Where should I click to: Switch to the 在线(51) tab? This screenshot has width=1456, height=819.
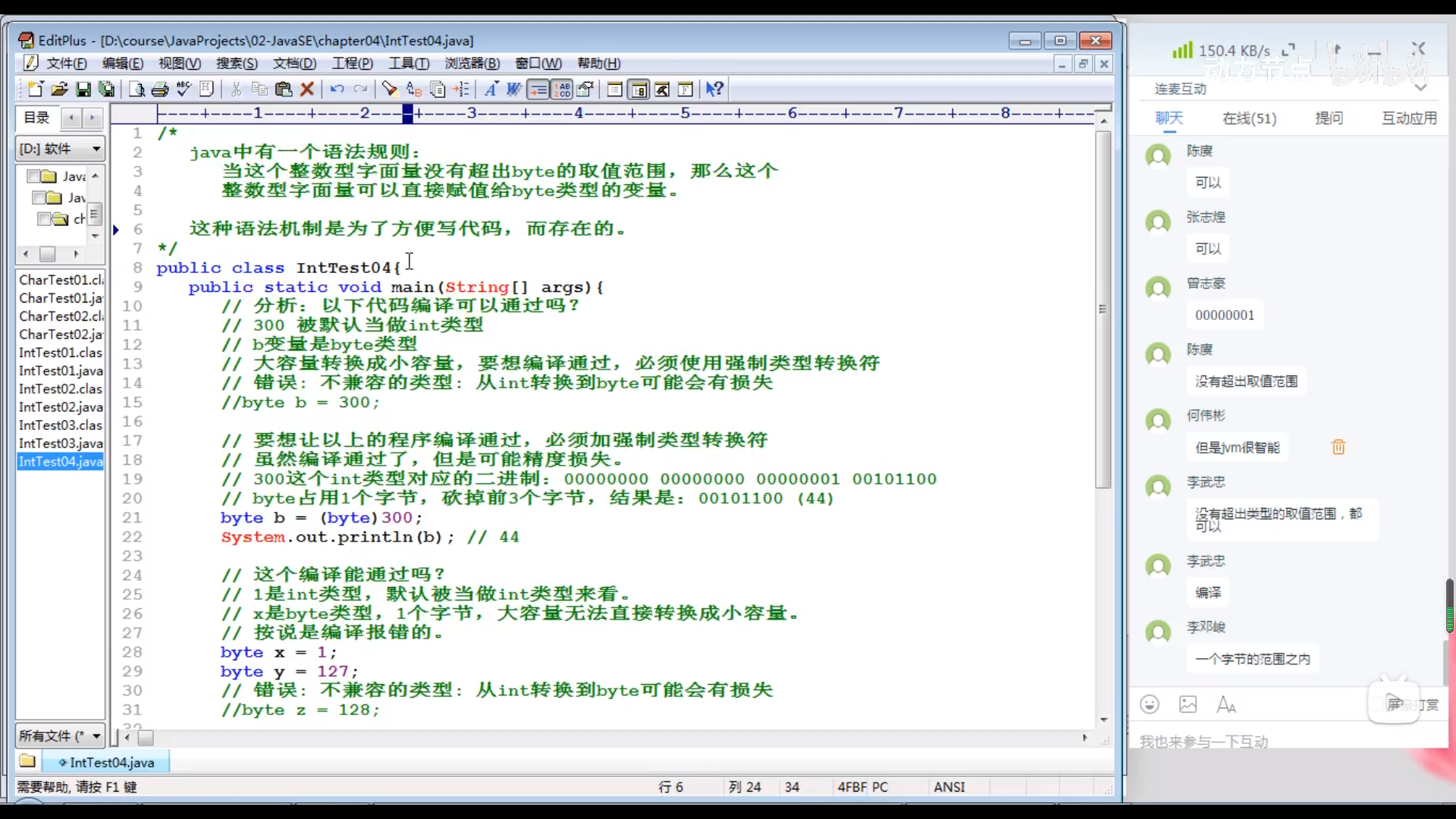tap(1249, 118)
